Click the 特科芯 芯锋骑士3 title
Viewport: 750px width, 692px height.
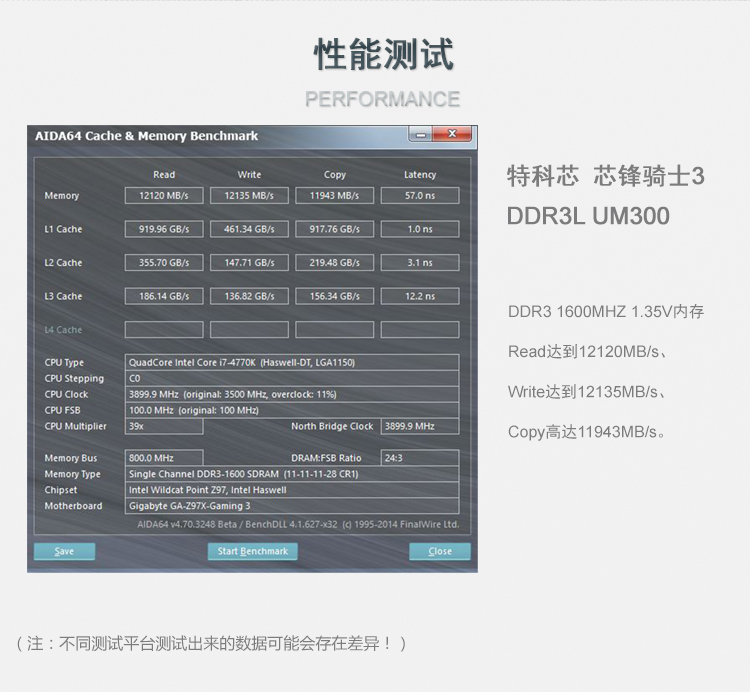pos(606,176)
